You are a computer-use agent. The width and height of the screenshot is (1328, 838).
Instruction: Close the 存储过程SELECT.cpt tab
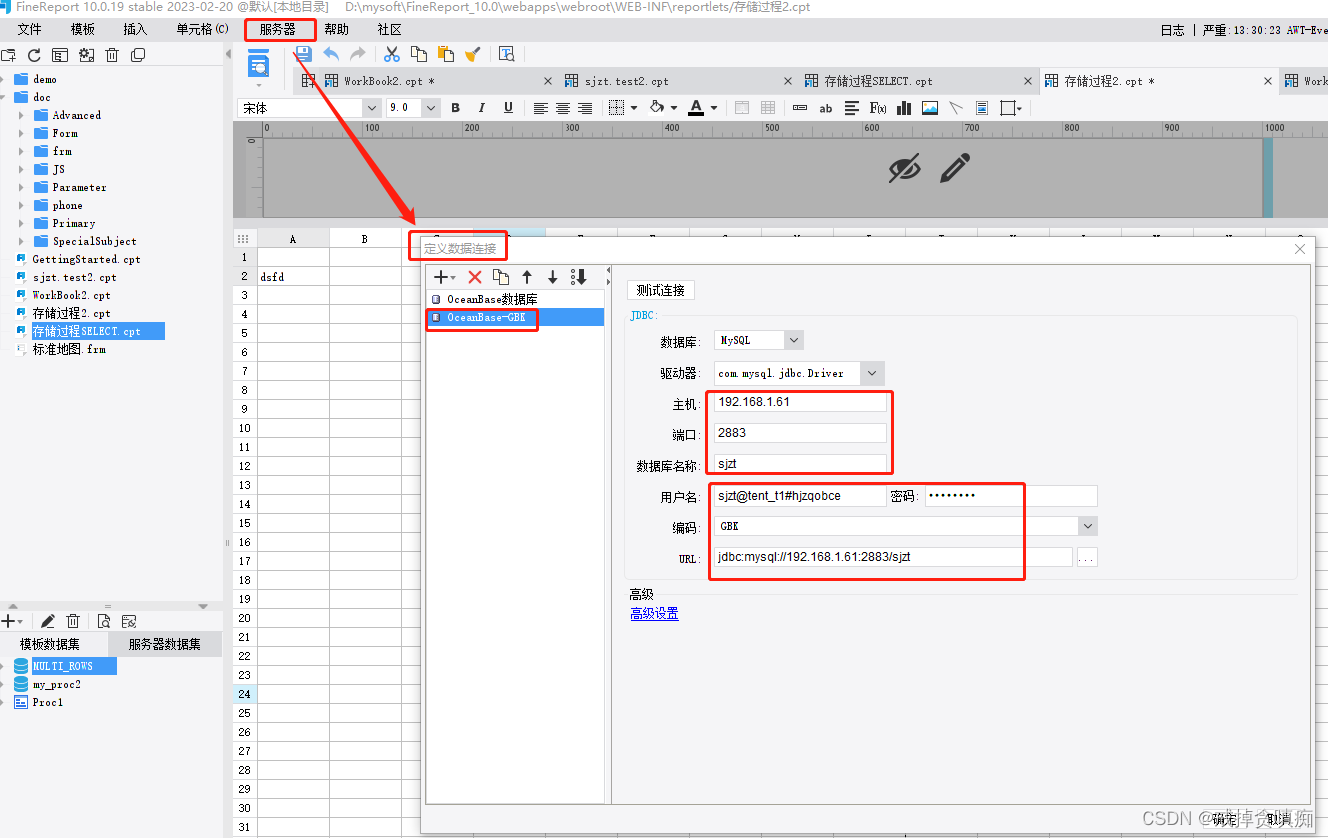click(1027, 81)
